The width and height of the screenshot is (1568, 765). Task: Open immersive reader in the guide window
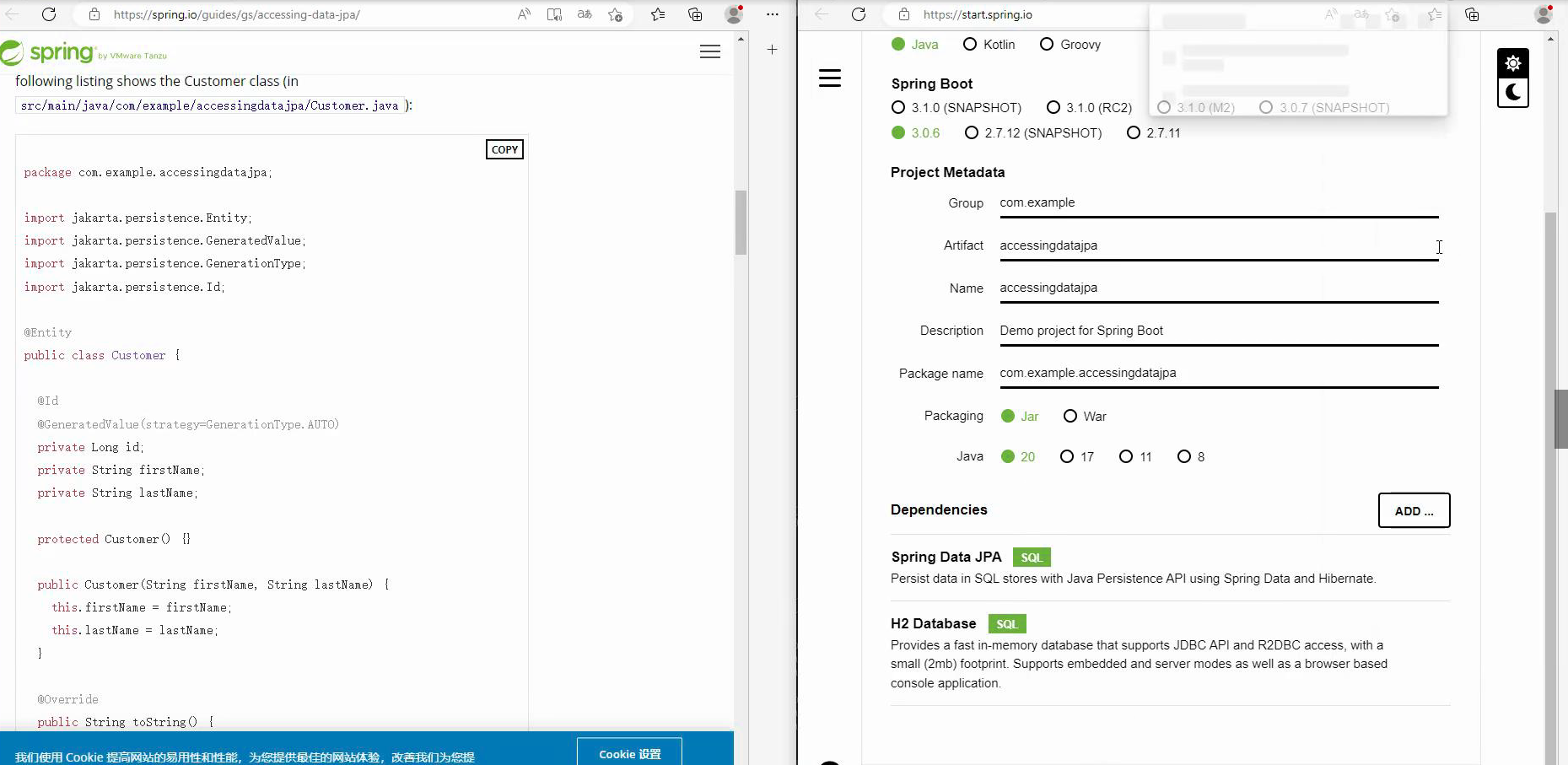(x=554, y=14)
